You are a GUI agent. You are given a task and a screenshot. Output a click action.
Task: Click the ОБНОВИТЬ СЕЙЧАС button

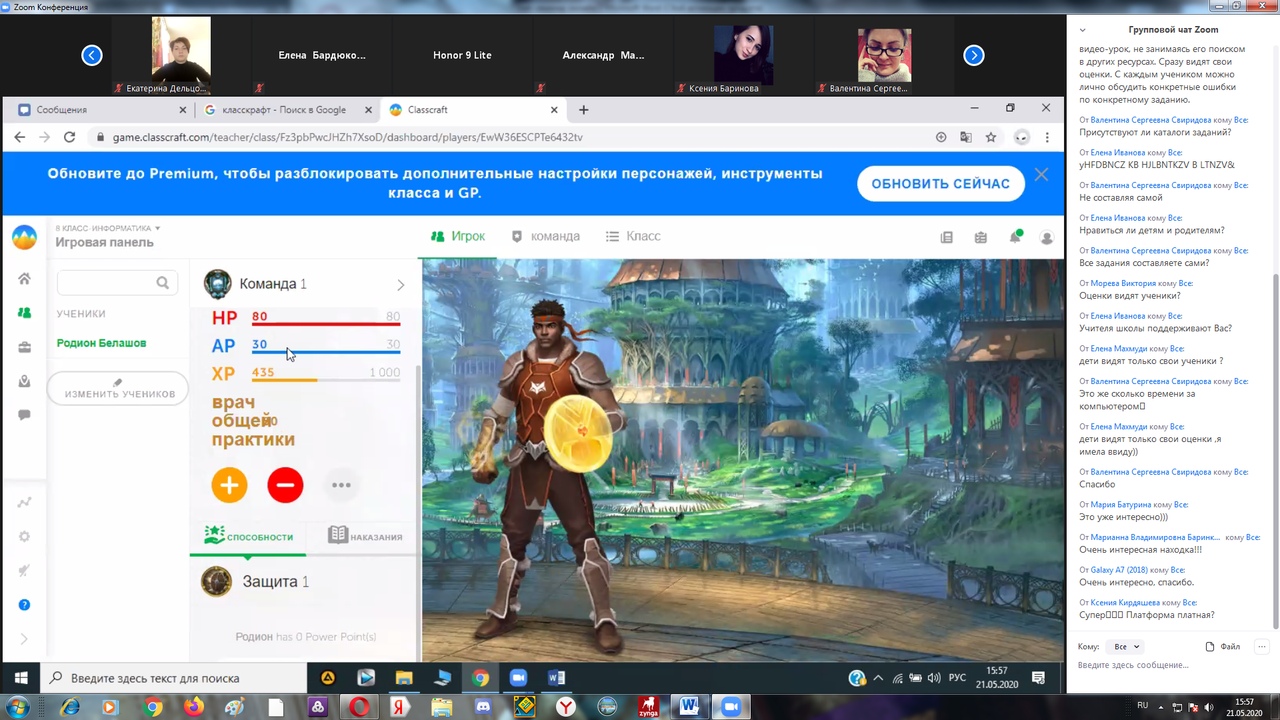940,184
